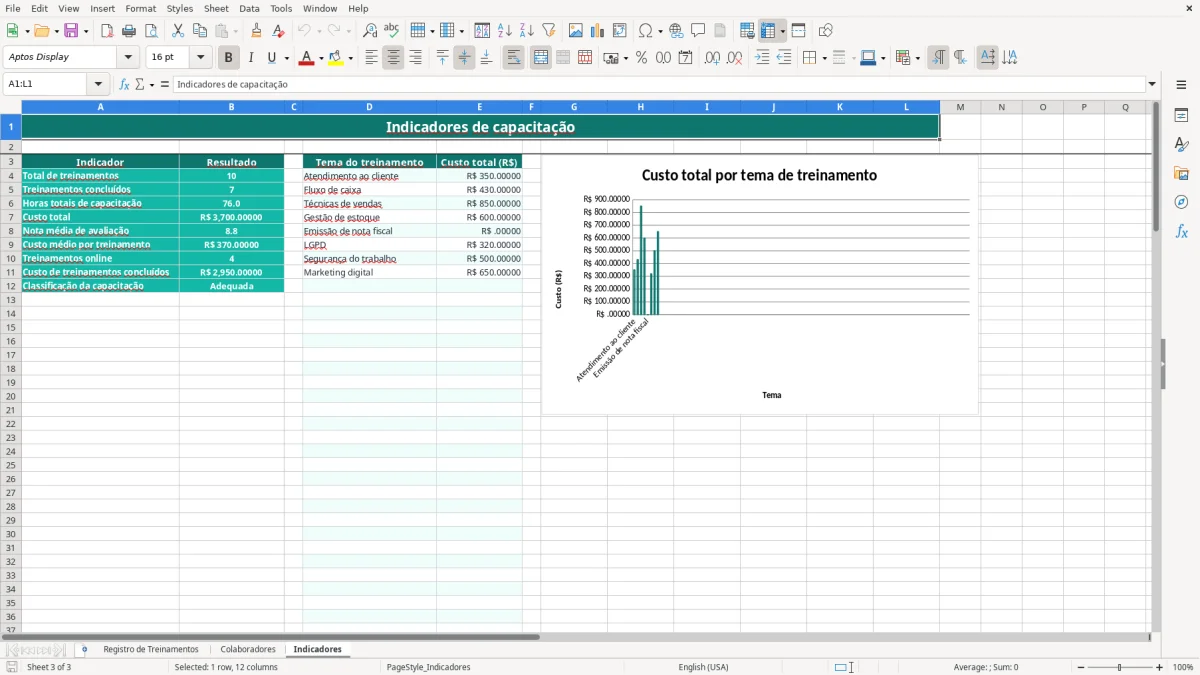The height and width of the screenshot is (675, 1200).
Task: Expand the formula bar
Action: coord(1152,85)
